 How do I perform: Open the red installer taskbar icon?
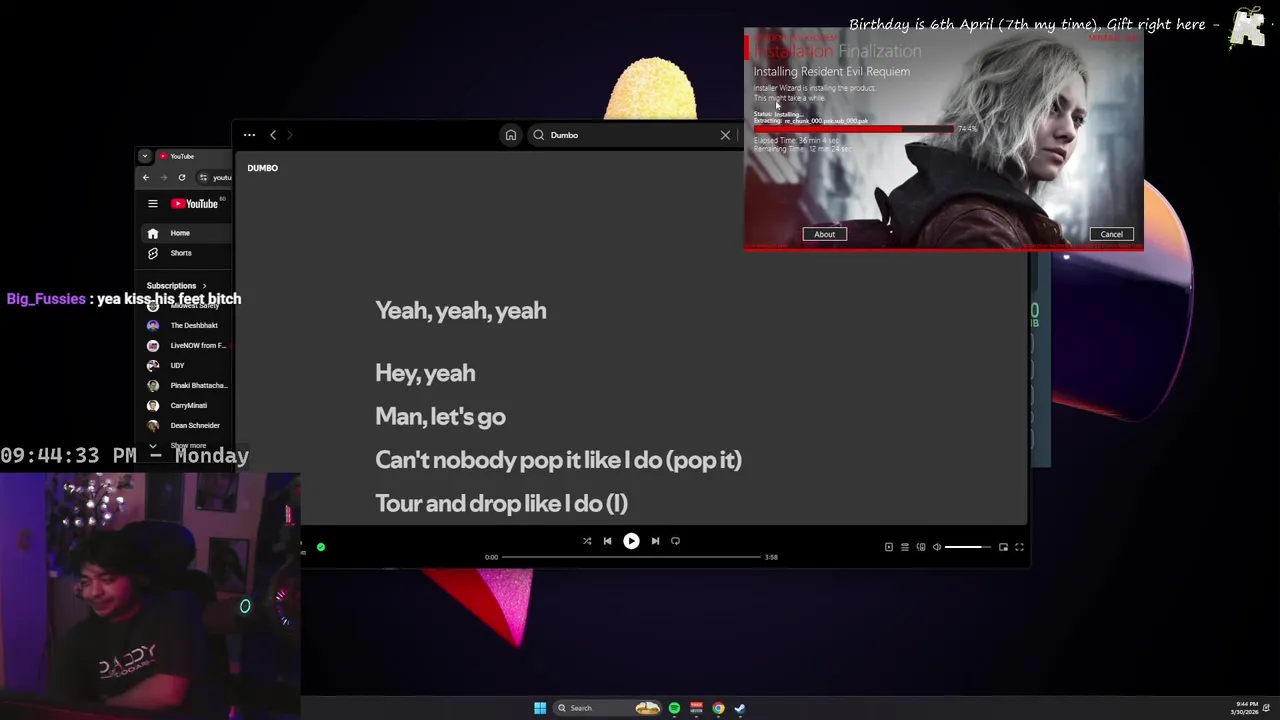click(x=696, y=708)
